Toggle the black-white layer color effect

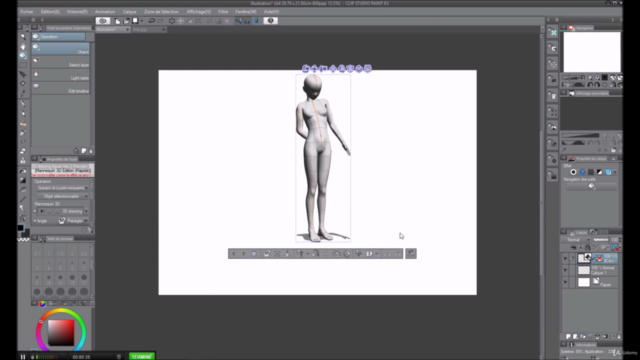point(599,172)
